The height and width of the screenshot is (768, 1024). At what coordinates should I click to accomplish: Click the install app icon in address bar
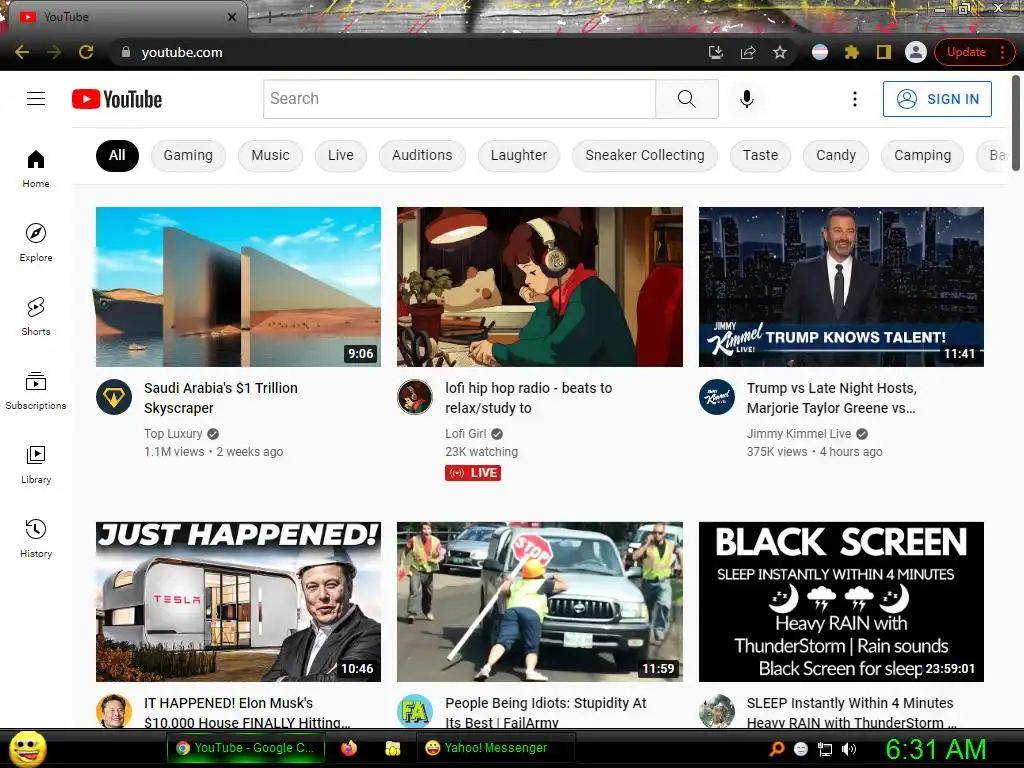click(716, 52)
